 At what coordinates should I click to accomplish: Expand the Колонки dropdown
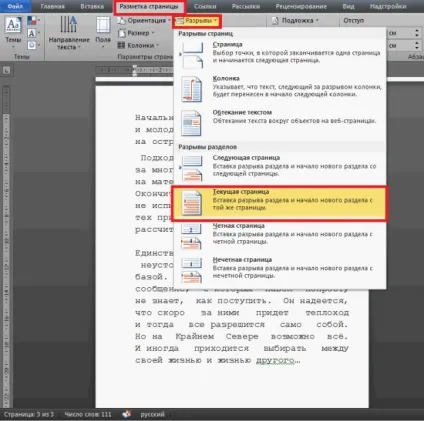pos(138,45)
